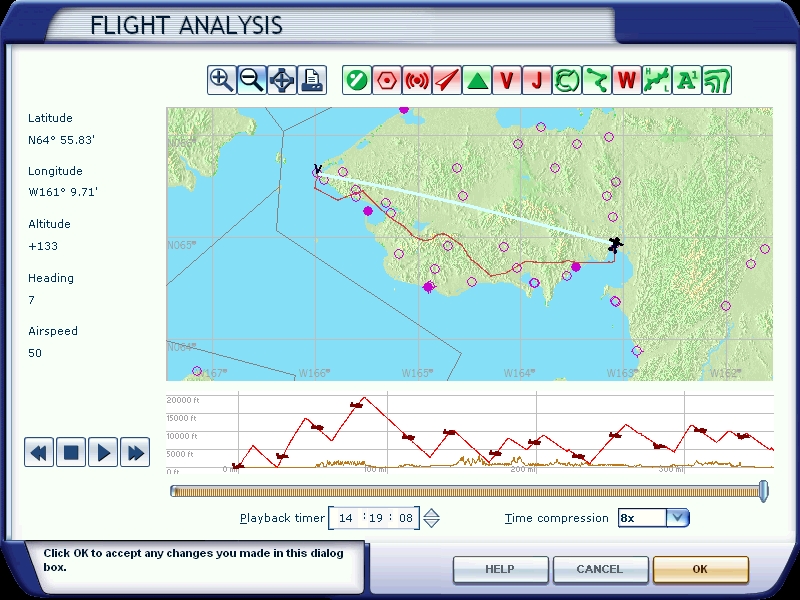Viewport: 800px width, 600px height.
Task: Click the CANCEL button
Action: point(600,569)
